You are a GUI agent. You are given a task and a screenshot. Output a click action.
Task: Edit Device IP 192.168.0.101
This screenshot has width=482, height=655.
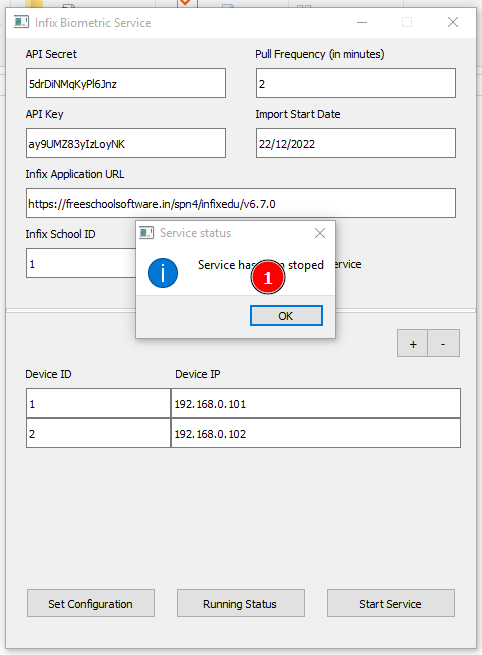[x=316, y=404]
